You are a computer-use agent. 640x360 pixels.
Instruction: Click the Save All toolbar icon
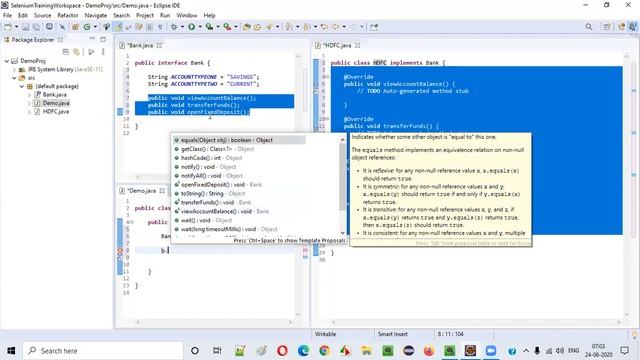[x=36, y=27]
